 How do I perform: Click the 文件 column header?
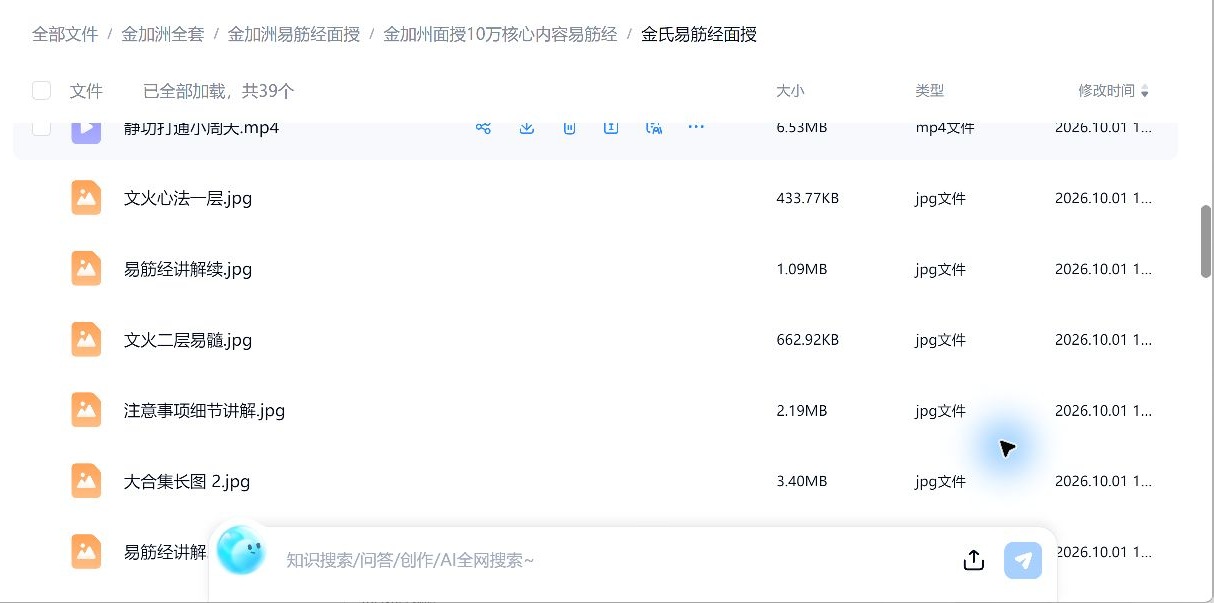coord(87,91)
